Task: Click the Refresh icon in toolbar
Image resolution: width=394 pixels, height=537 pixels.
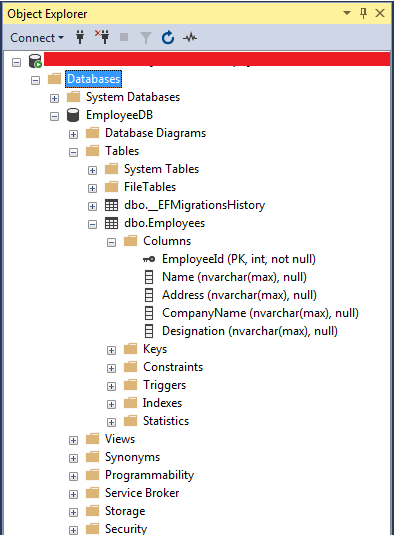Action: coord(168,37)
